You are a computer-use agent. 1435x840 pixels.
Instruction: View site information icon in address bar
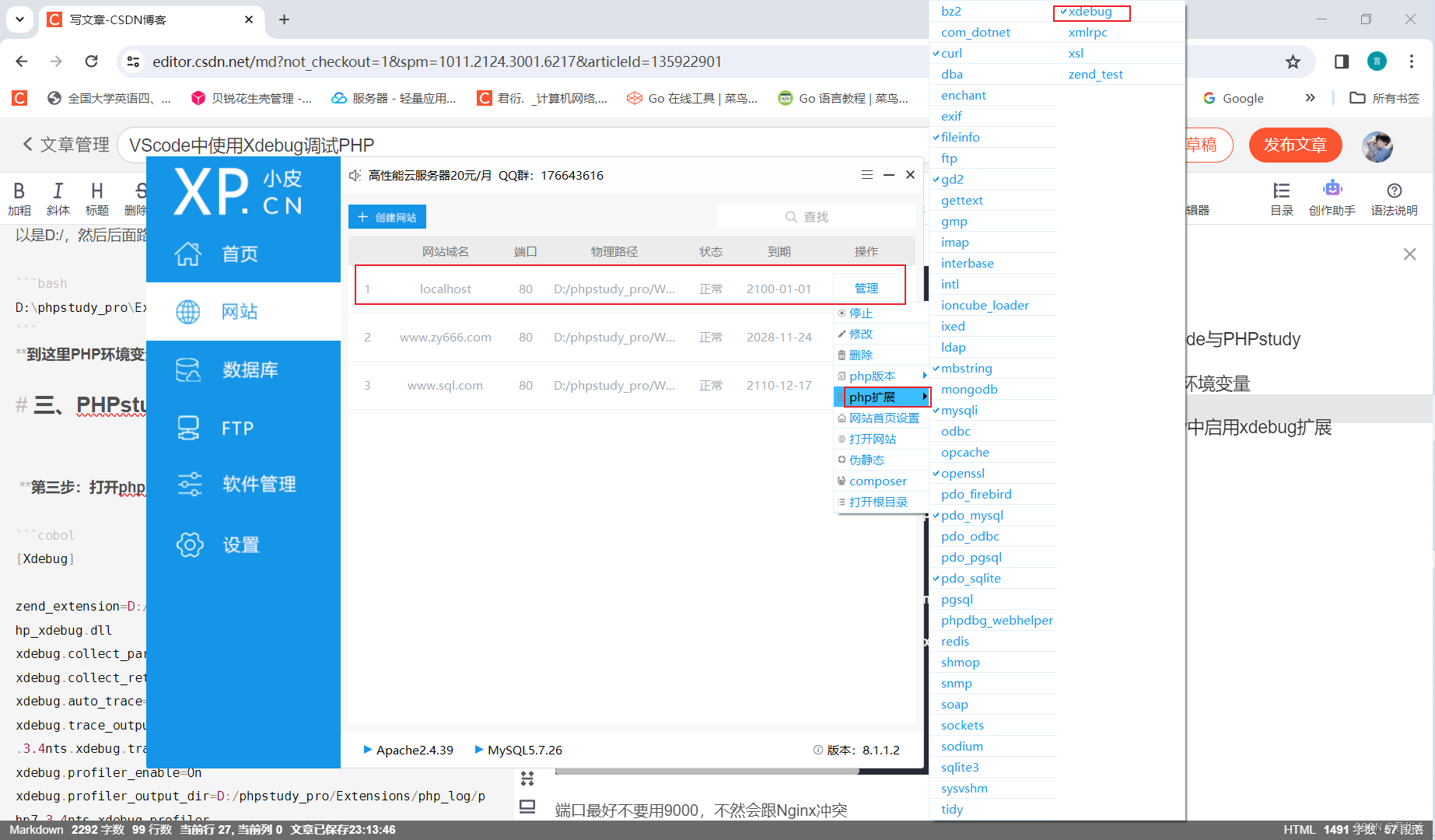pyautogui.click(x=134, y=61)
